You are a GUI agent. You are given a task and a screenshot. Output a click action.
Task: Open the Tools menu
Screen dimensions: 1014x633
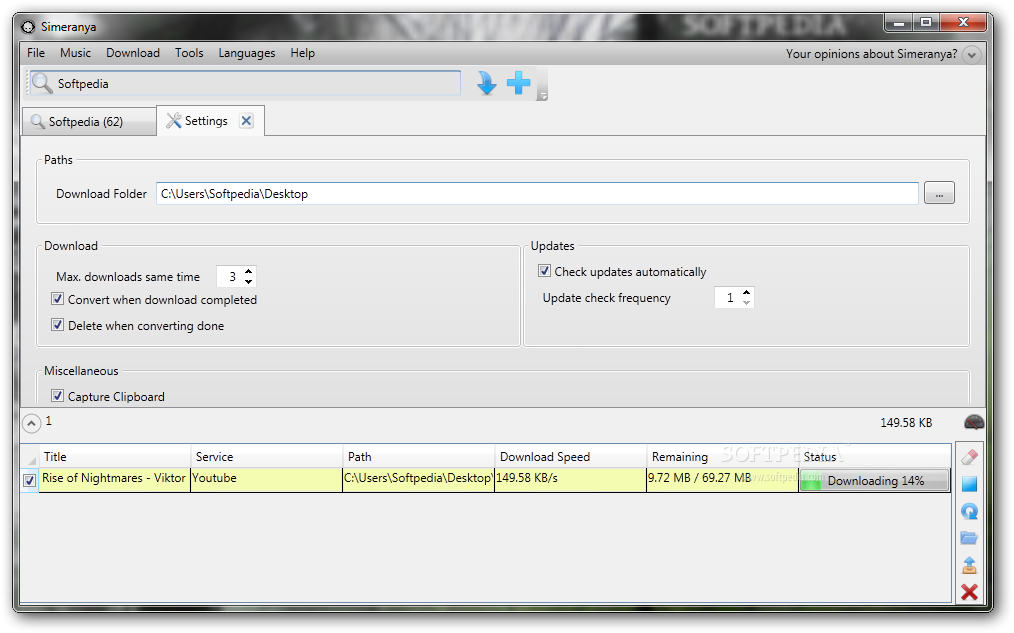coord(189,53)
